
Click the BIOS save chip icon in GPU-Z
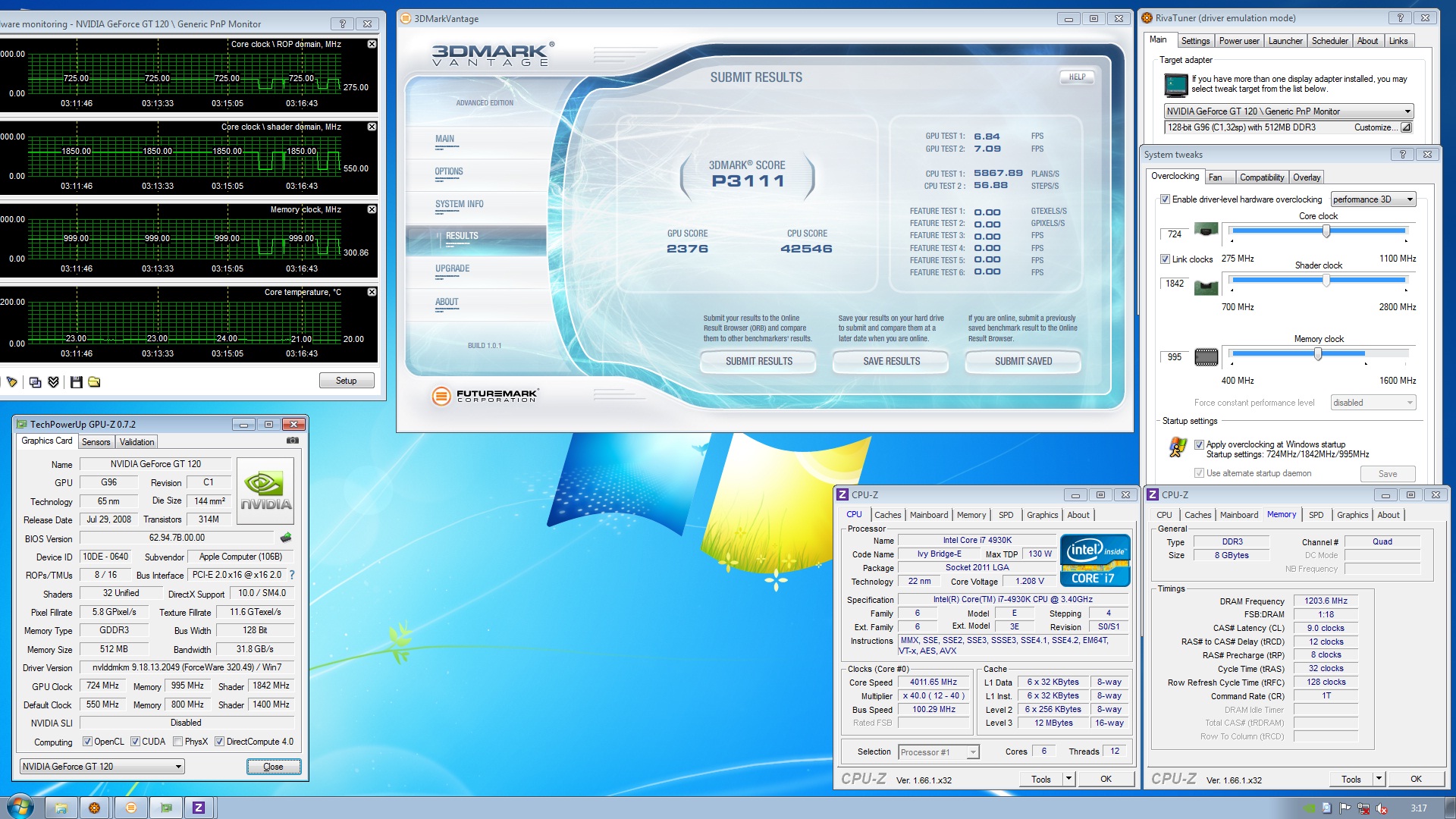click(x=286, y=538)
